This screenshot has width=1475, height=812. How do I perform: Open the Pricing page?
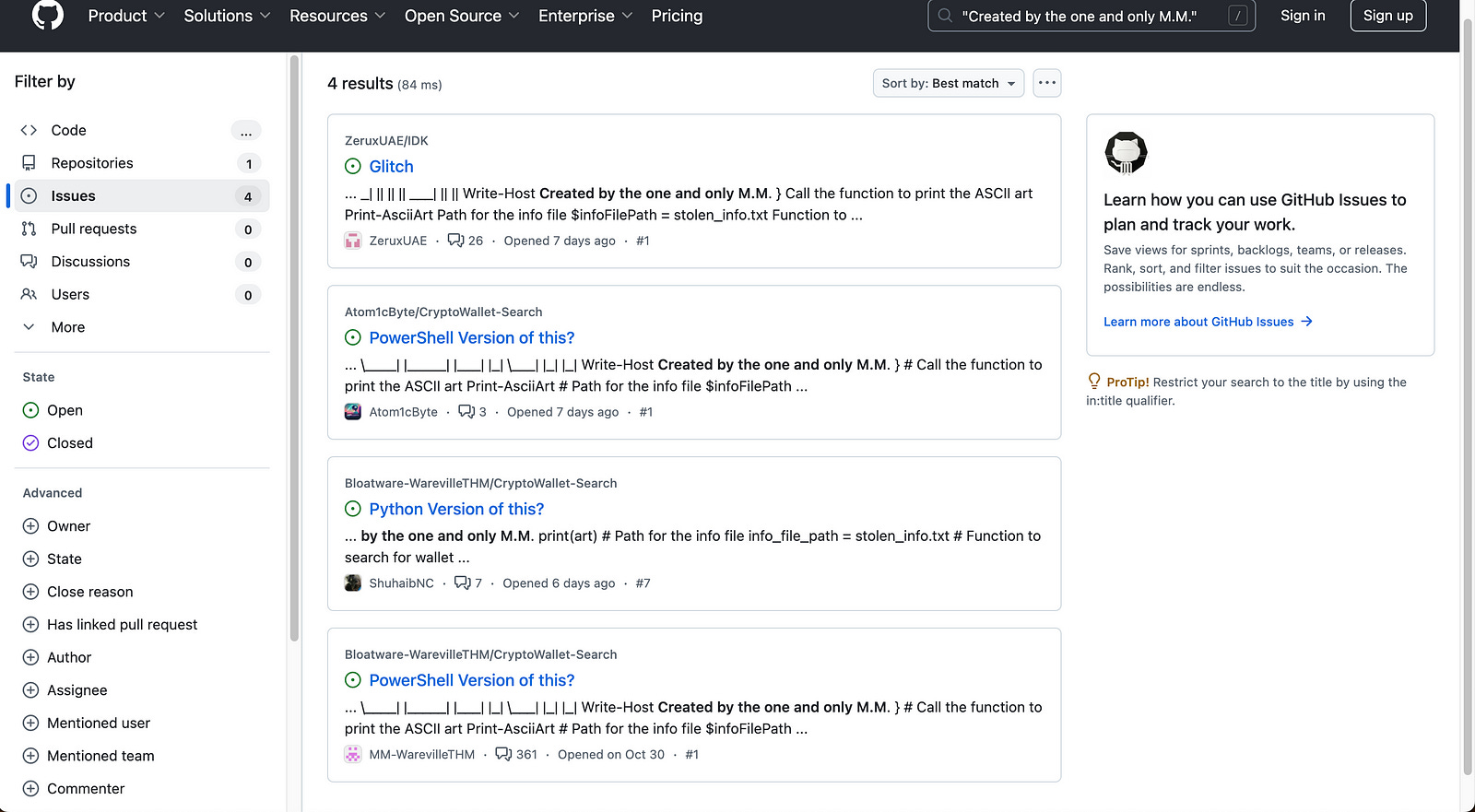677,16
